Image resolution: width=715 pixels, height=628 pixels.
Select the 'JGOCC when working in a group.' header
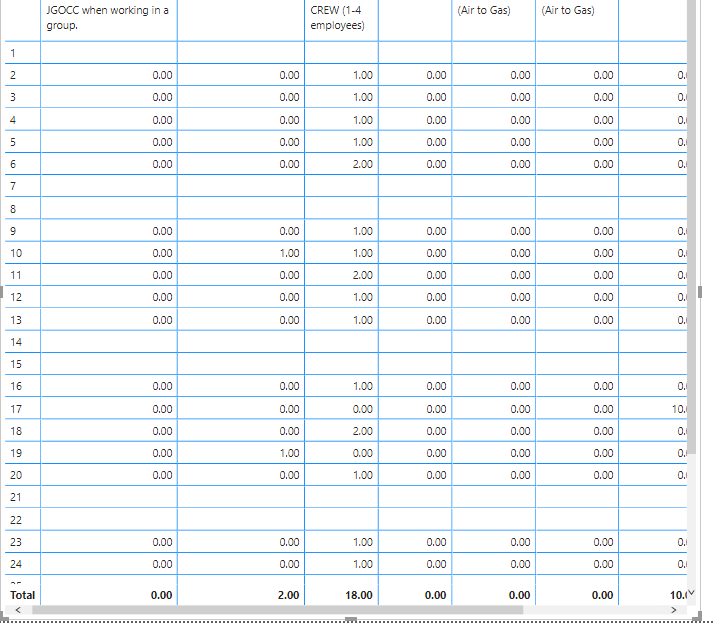109,18
